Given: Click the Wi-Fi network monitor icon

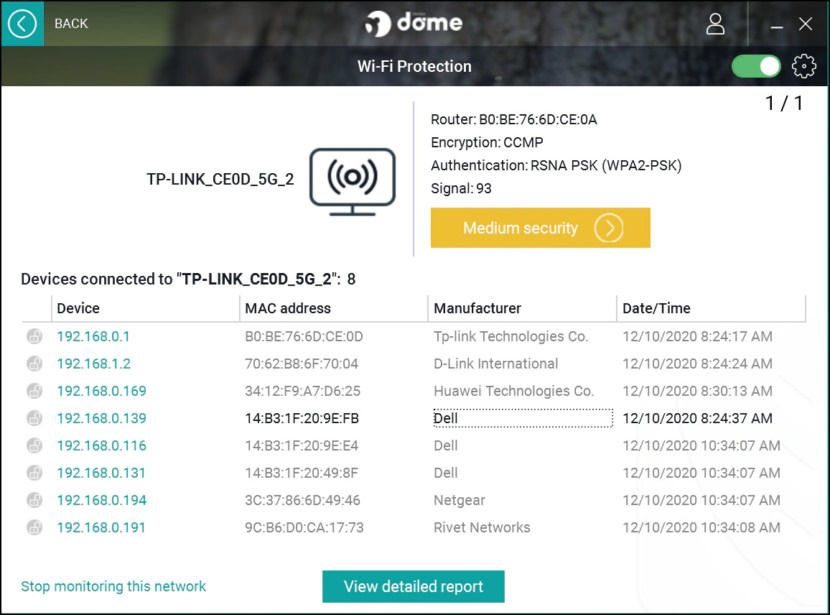Looking at the screenshot, I should [353, 182].
